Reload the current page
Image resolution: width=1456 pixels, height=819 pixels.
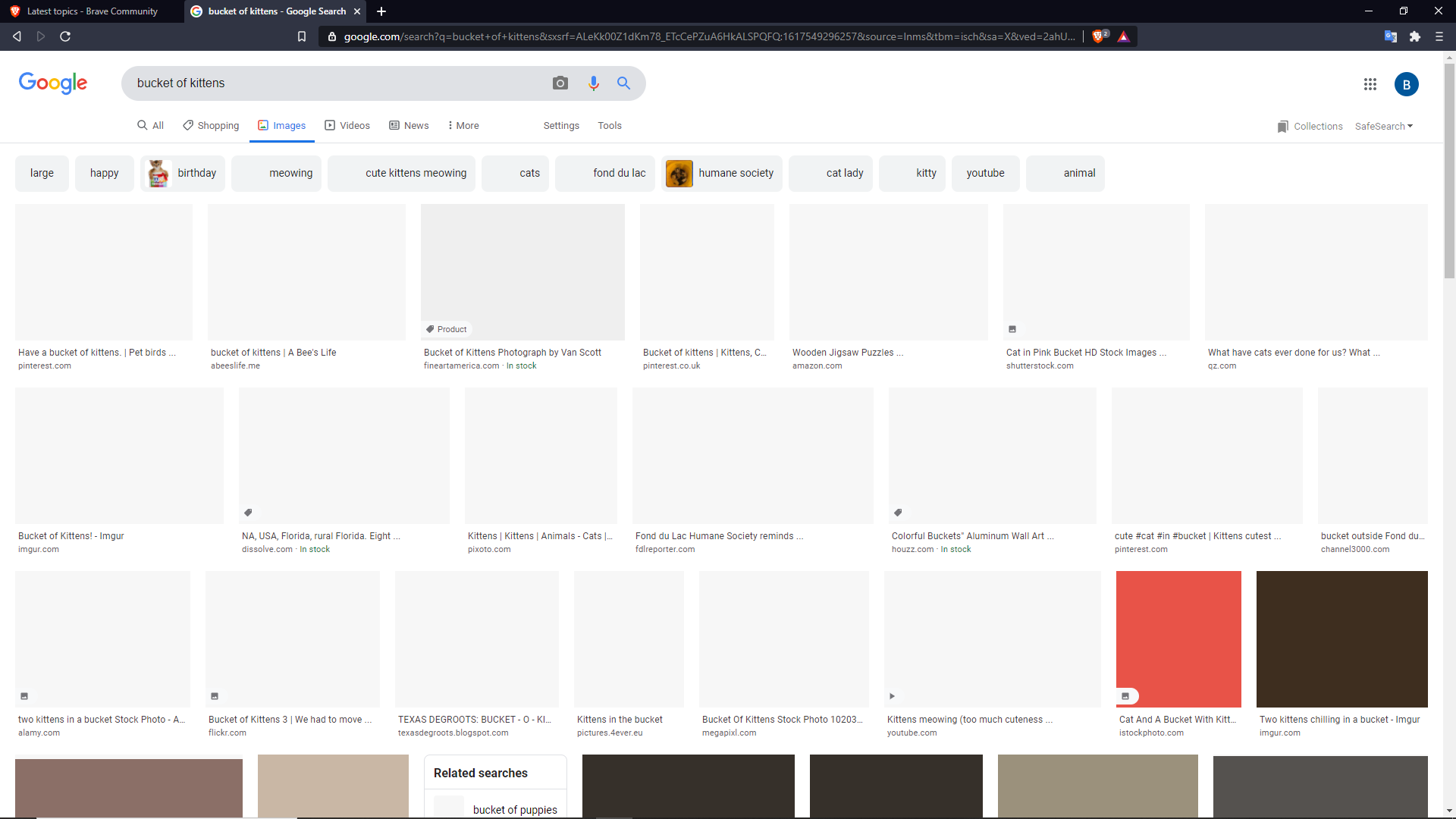pyautogui.click(x=65, y=36)
